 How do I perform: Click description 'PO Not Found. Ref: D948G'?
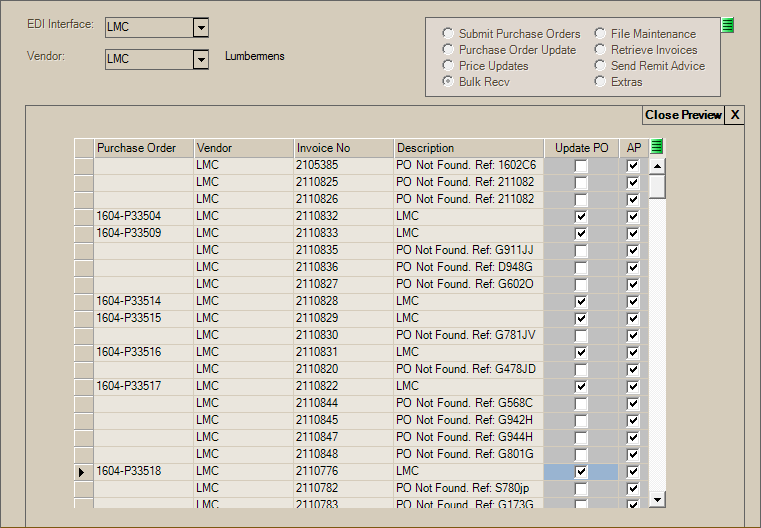coord(468,267)
